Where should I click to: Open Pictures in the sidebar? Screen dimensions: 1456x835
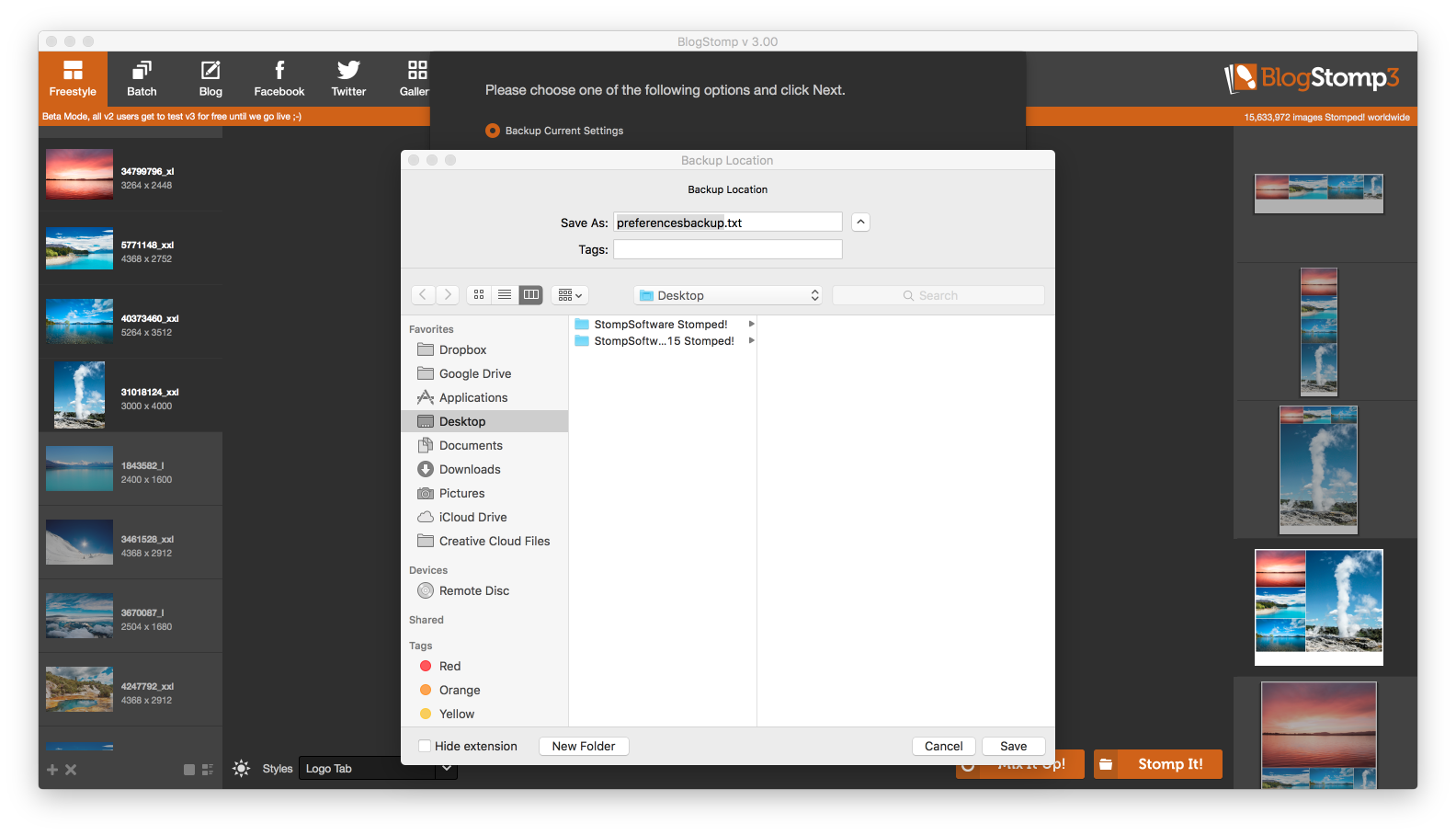pyautogui.click(x=485, y=493)
